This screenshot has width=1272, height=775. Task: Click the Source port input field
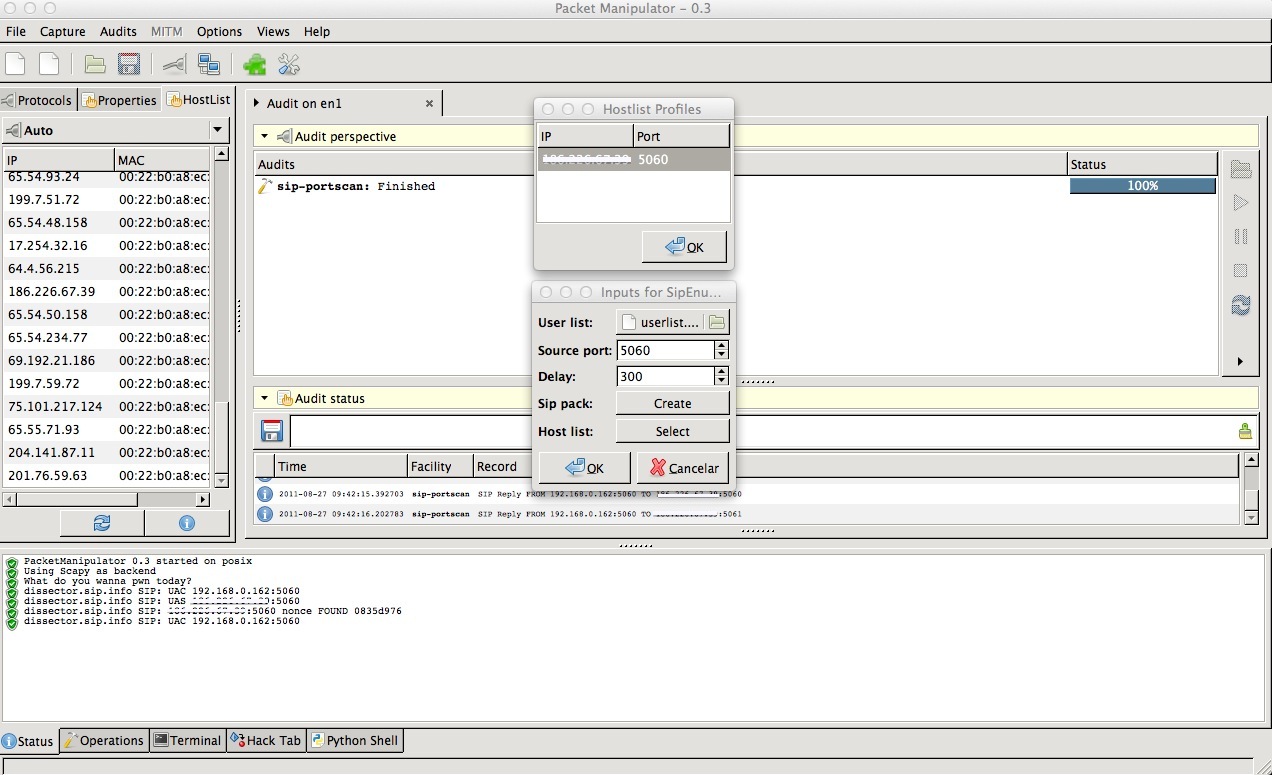(x=665, y=350)
